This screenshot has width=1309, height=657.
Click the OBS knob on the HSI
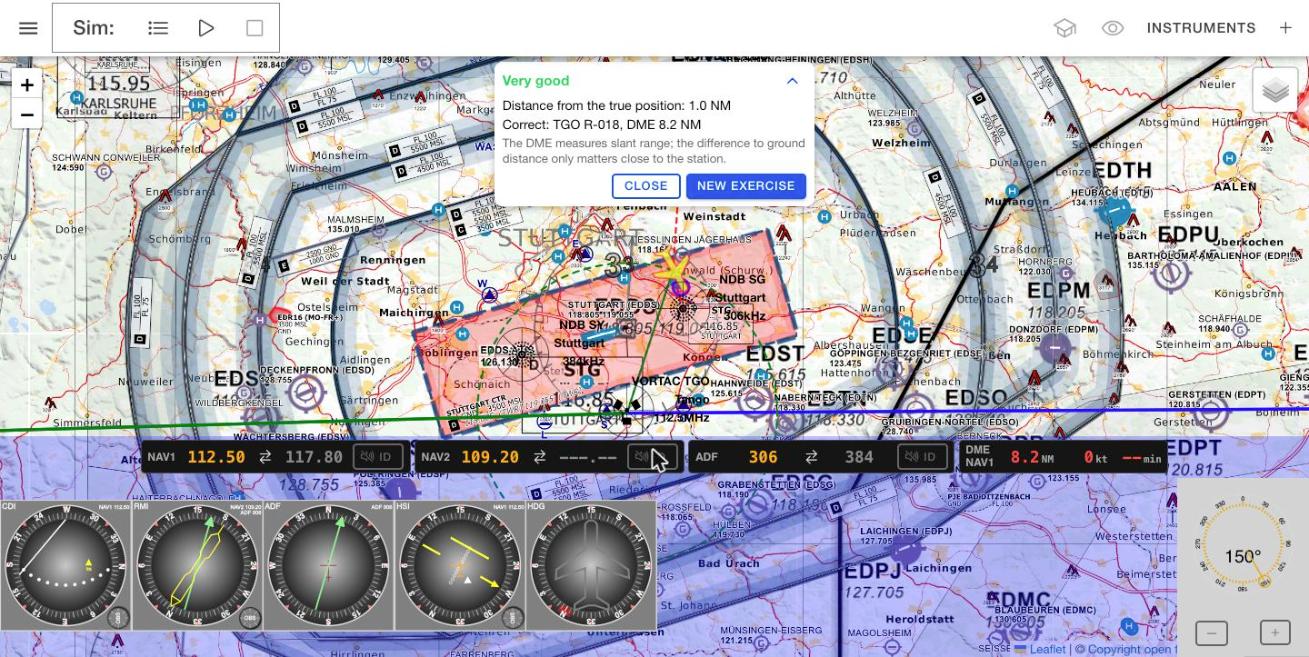point(513,618)
